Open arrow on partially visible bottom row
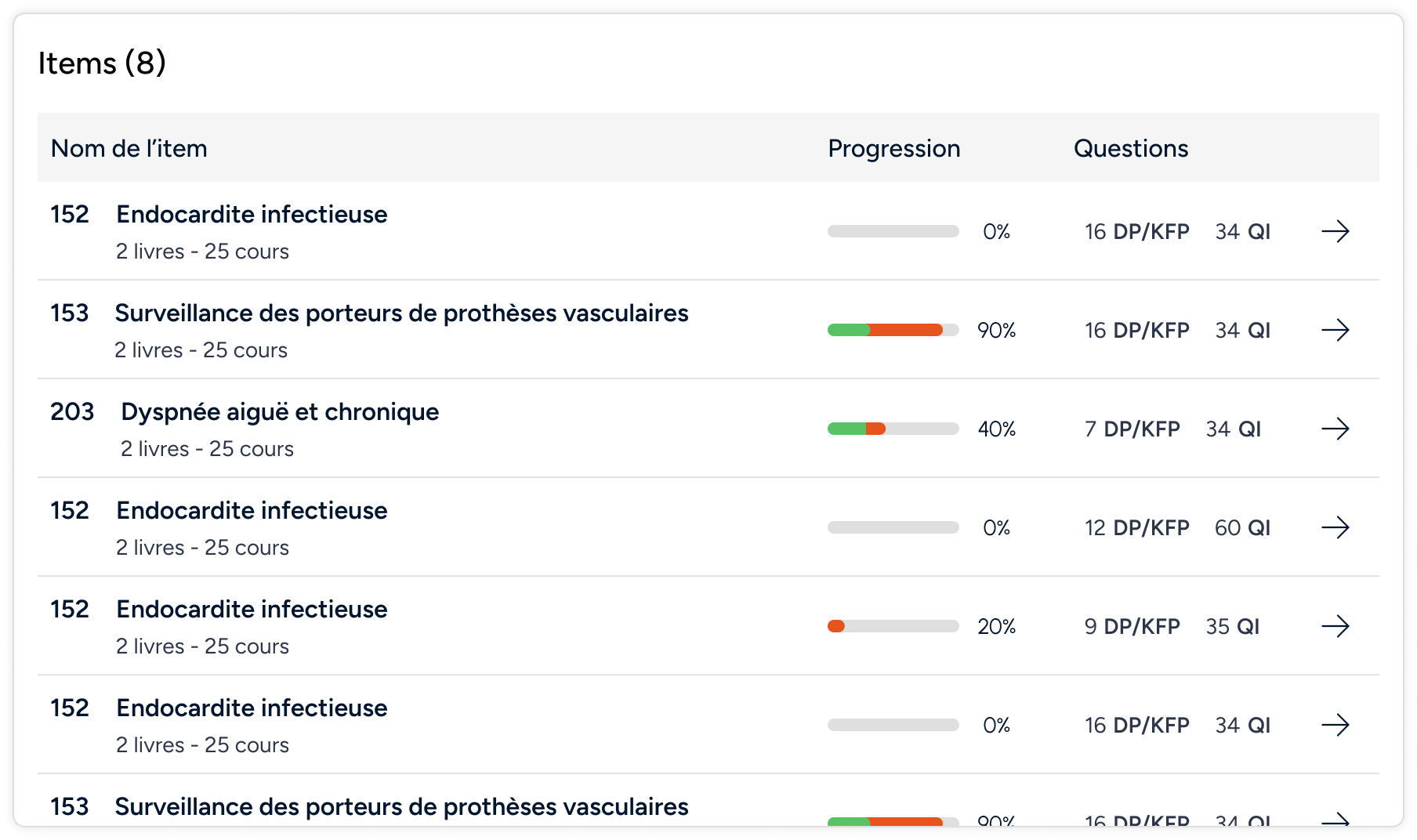The width and height of the screenshot is (1417, 840). tap(1335, 820)
